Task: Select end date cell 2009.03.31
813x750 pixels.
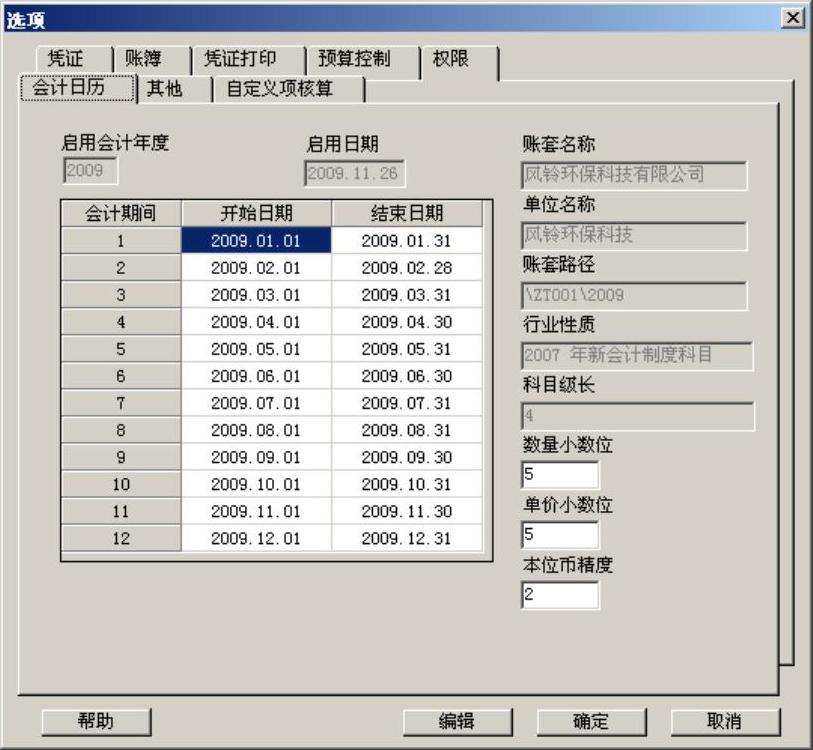Action: click(407, 295)
